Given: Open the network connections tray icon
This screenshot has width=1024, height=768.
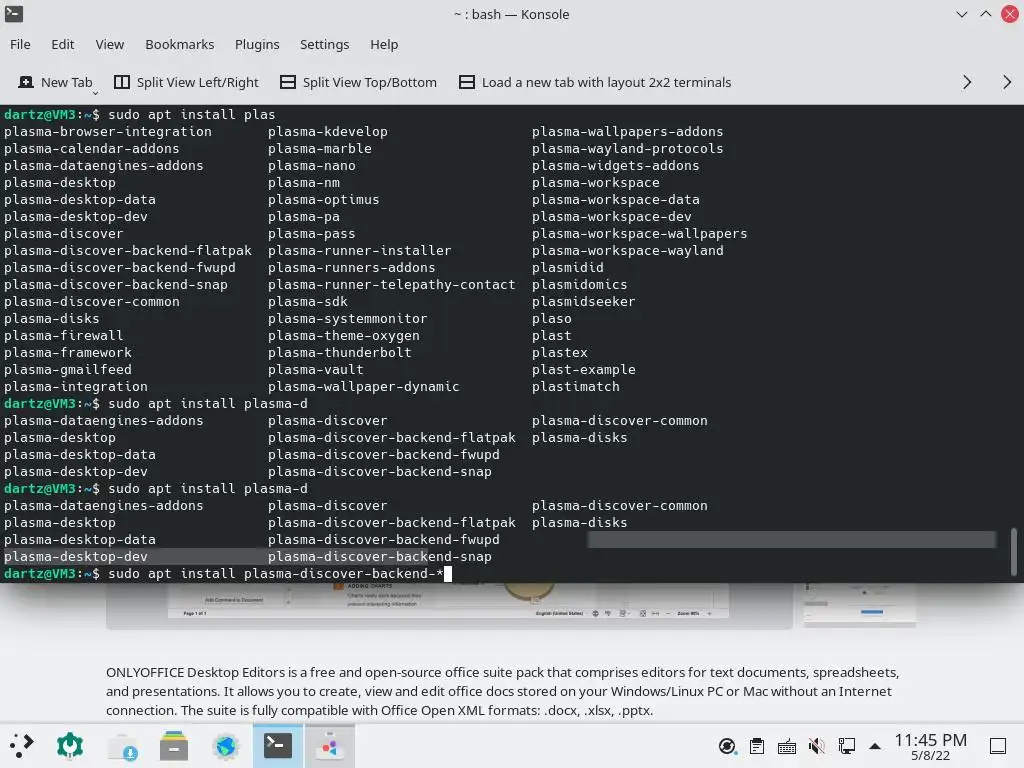Looking at the screenshot, I should 847,746.
